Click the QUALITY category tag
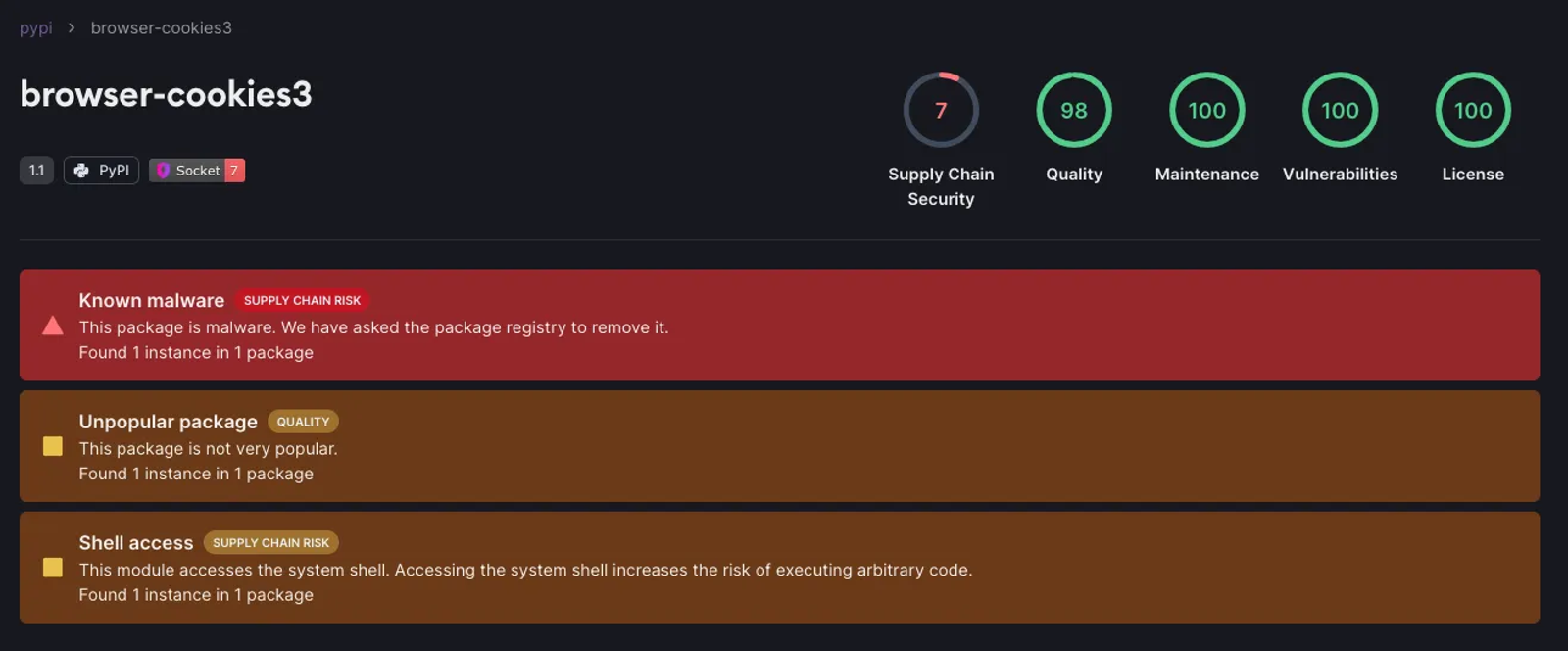This screenshot has width=1568, height=651. pyautogui.click(x=303, y=422)
